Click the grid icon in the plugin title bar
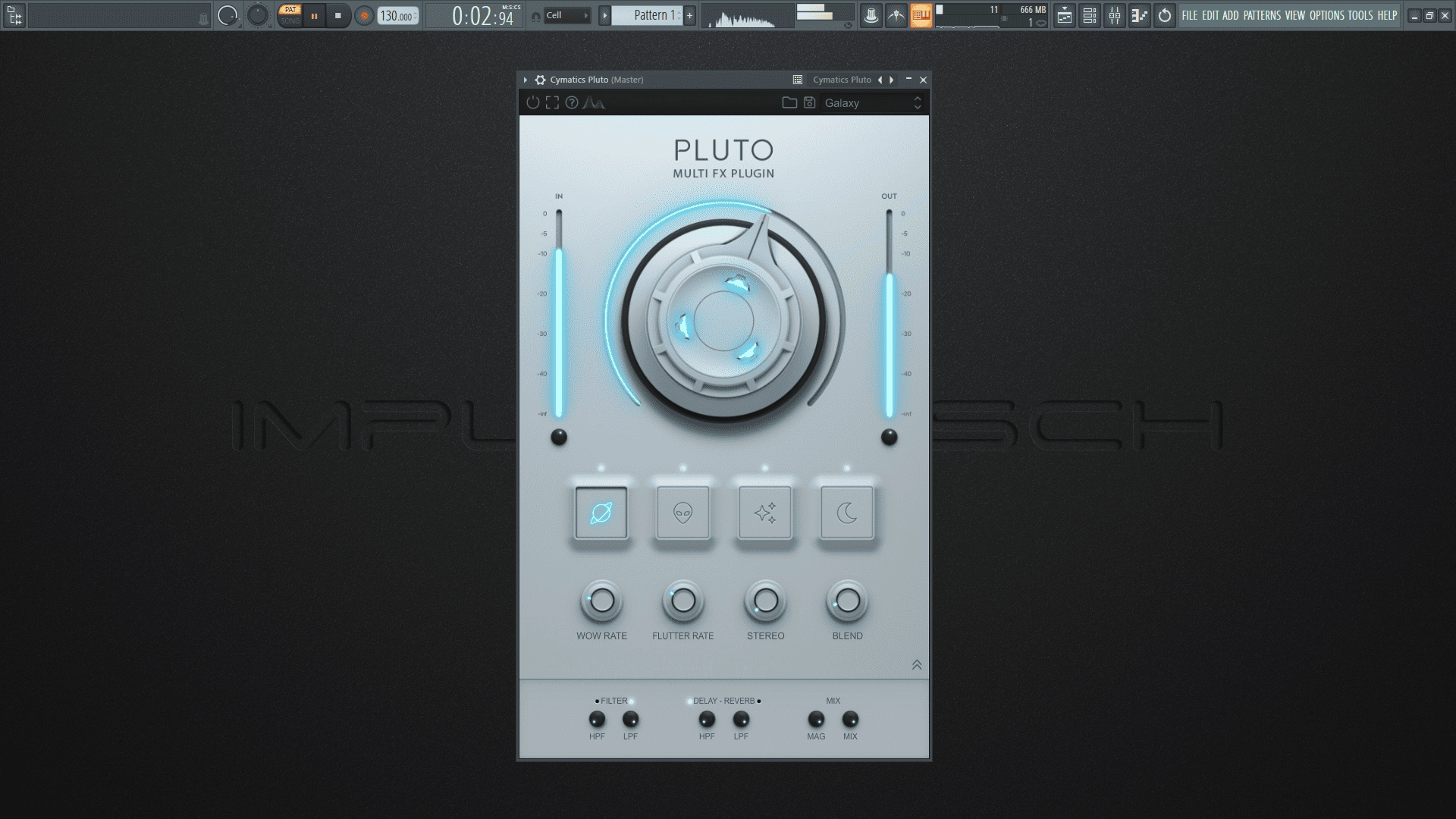 point(798,80)
